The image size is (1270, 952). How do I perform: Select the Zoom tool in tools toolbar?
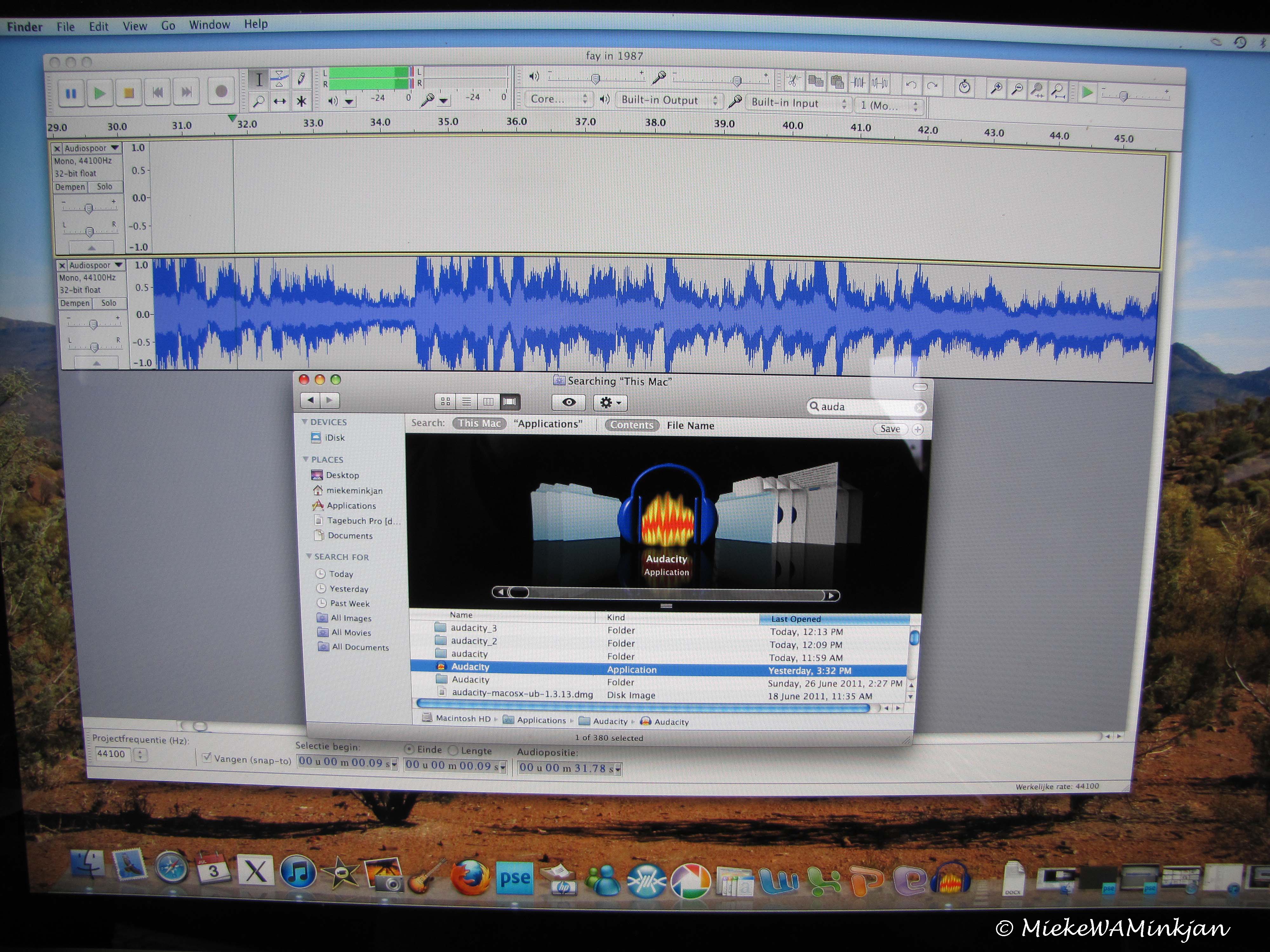click(x=259, y=102)
